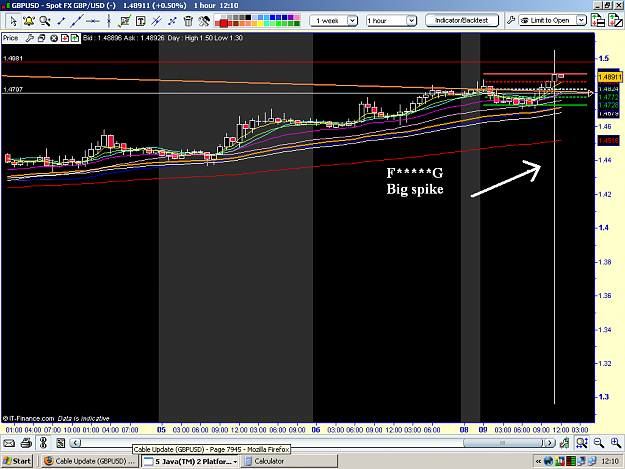Select the arrow pointer tool
625x469 pixels.
click(13, 21)
